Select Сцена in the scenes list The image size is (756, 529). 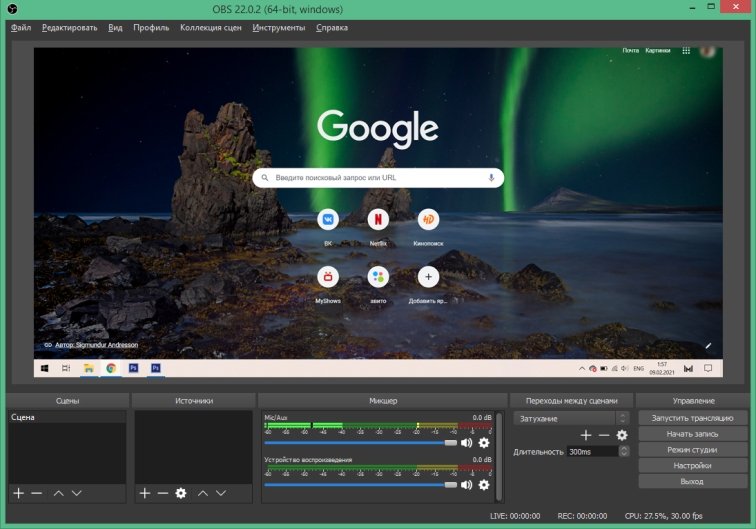pos(22,417)
